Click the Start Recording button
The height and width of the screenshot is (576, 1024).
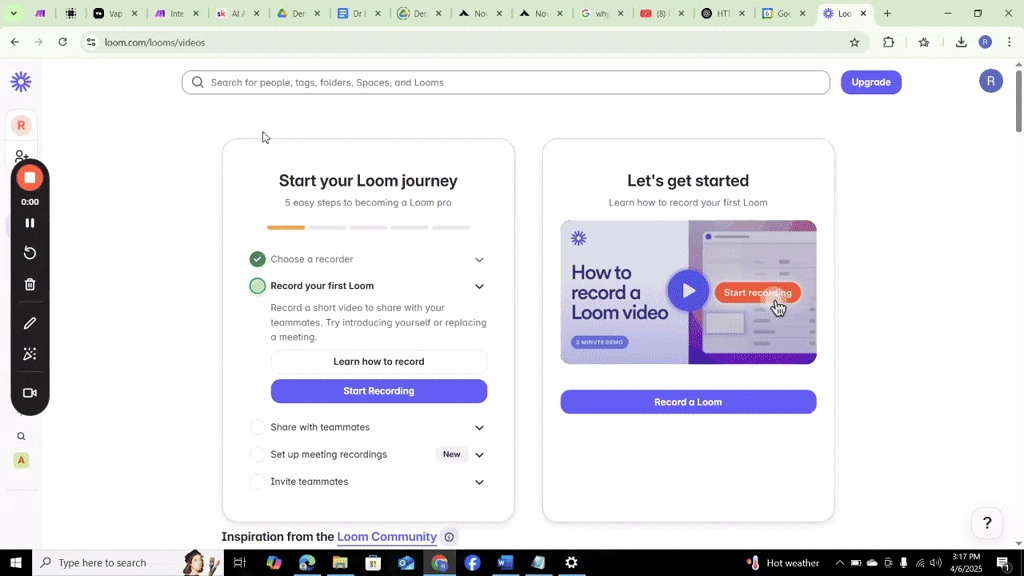coord(378,391)
